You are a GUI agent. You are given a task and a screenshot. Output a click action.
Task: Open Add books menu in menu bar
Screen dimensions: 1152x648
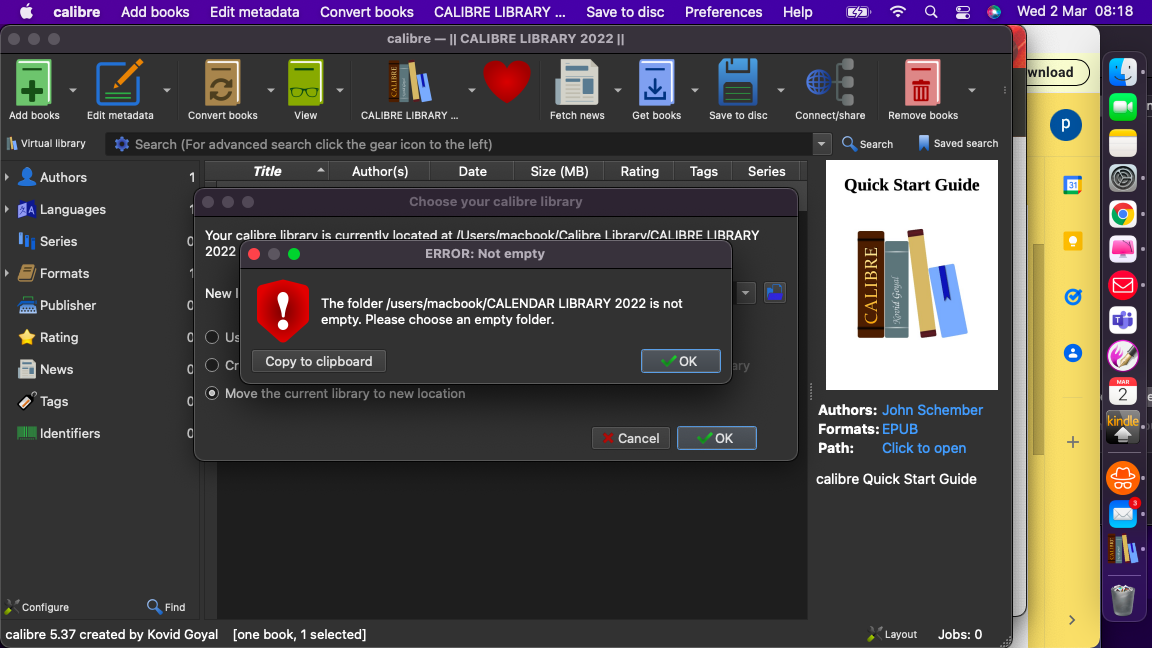point(155,12)
